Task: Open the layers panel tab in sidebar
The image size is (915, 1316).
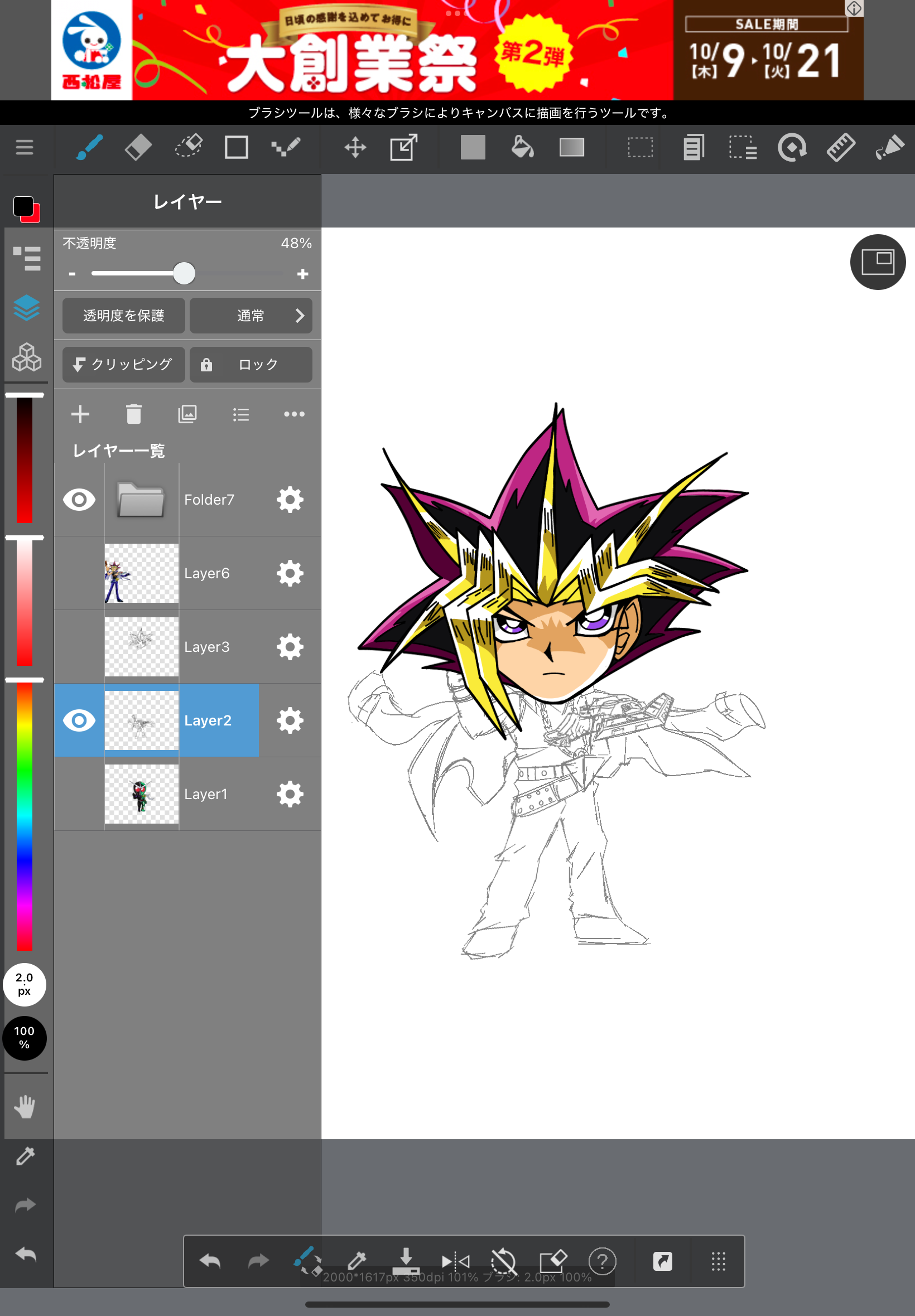Action: (x=26, y=308)
